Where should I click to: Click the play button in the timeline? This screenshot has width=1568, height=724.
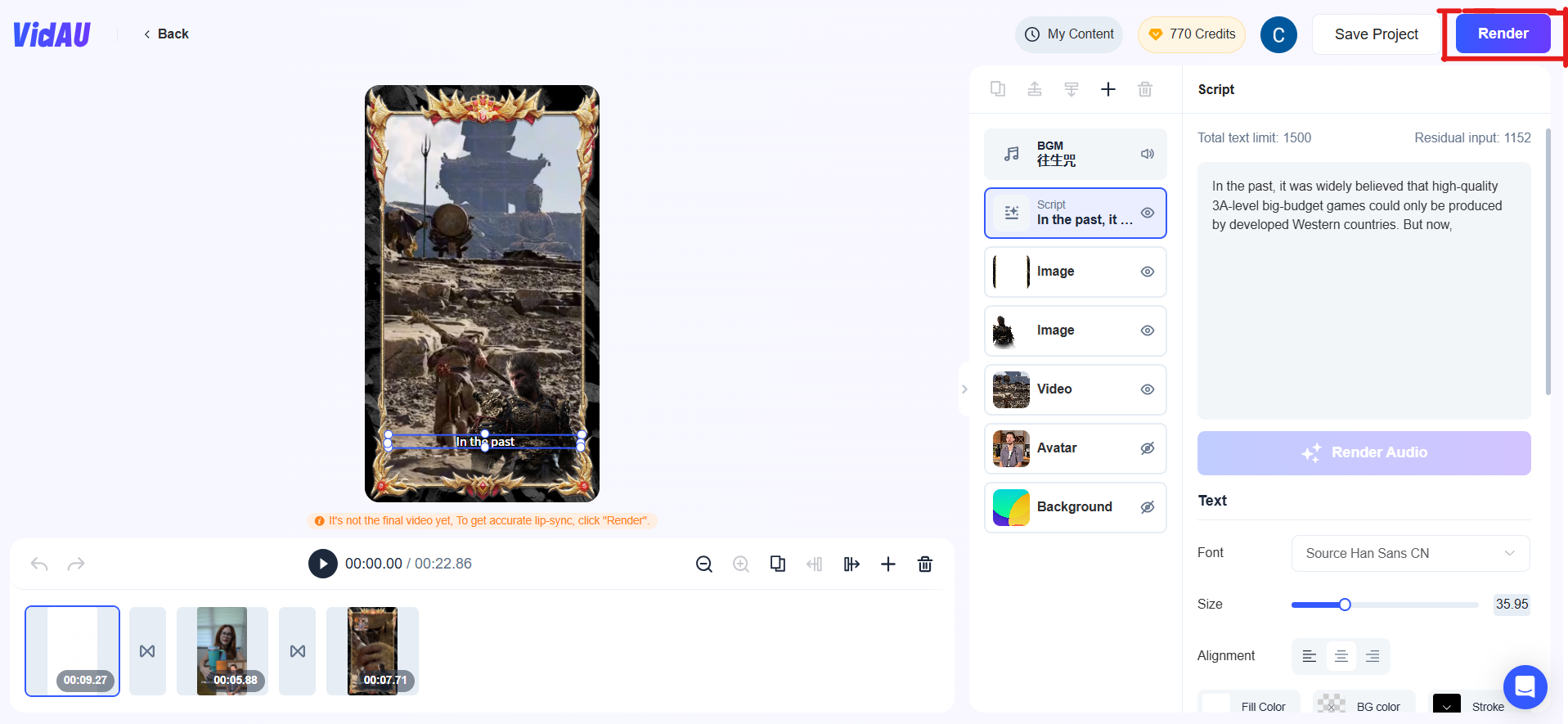[x=322, y=564]
